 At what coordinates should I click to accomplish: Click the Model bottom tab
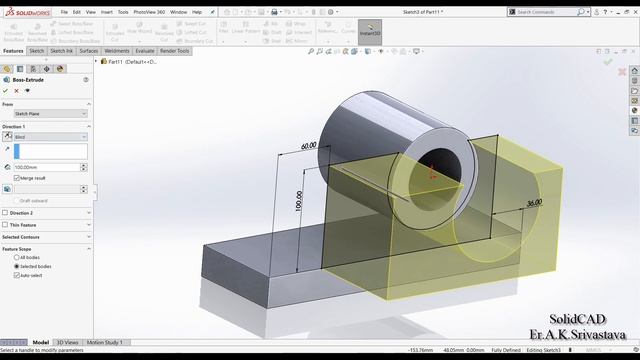click(x=40, y=342)
